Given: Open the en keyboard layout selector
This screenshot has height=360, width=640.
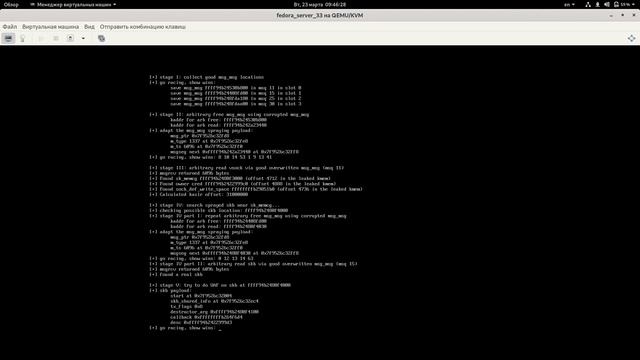Looking at the screenshot, I should tap(569, 4).
